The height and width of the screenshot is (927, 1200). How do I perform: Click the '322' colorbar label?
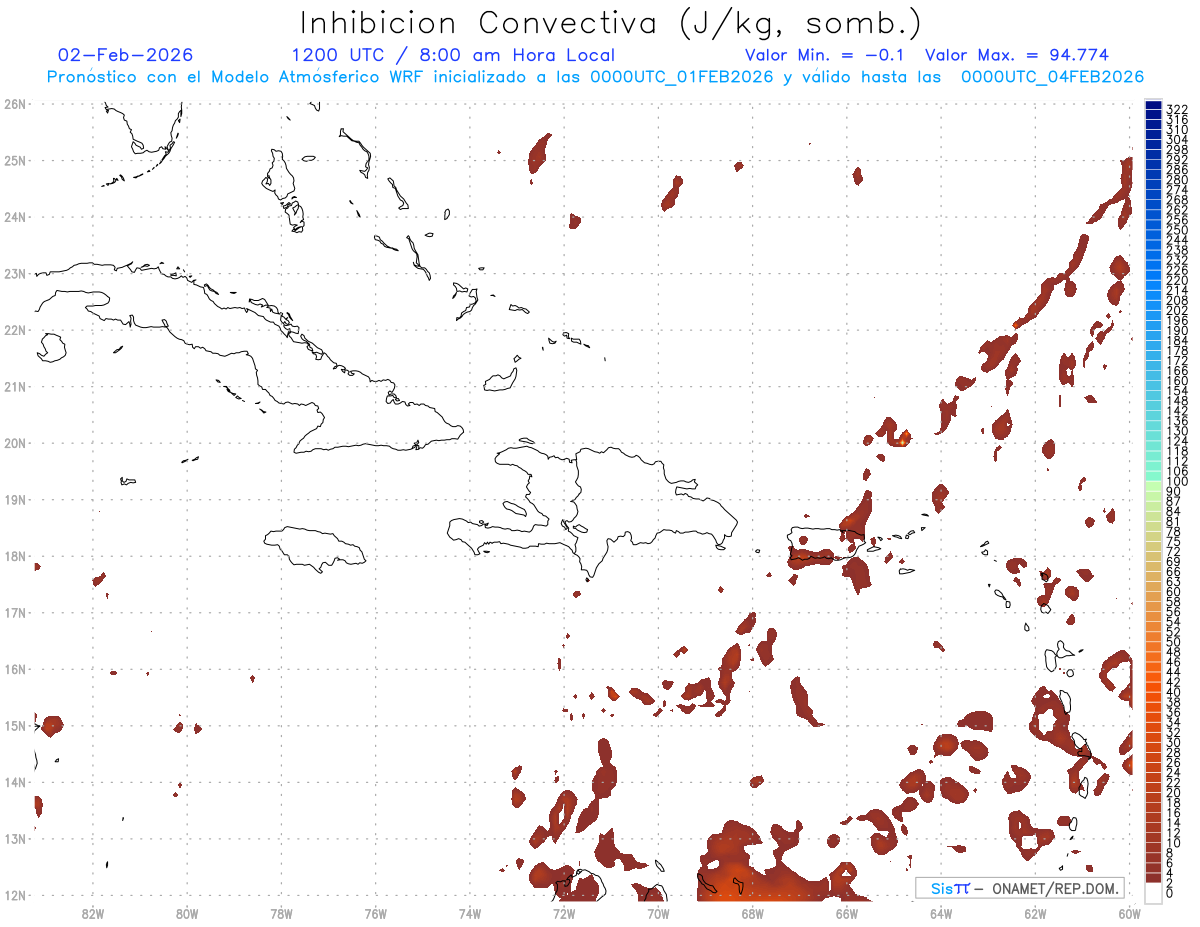point(1176,108)
